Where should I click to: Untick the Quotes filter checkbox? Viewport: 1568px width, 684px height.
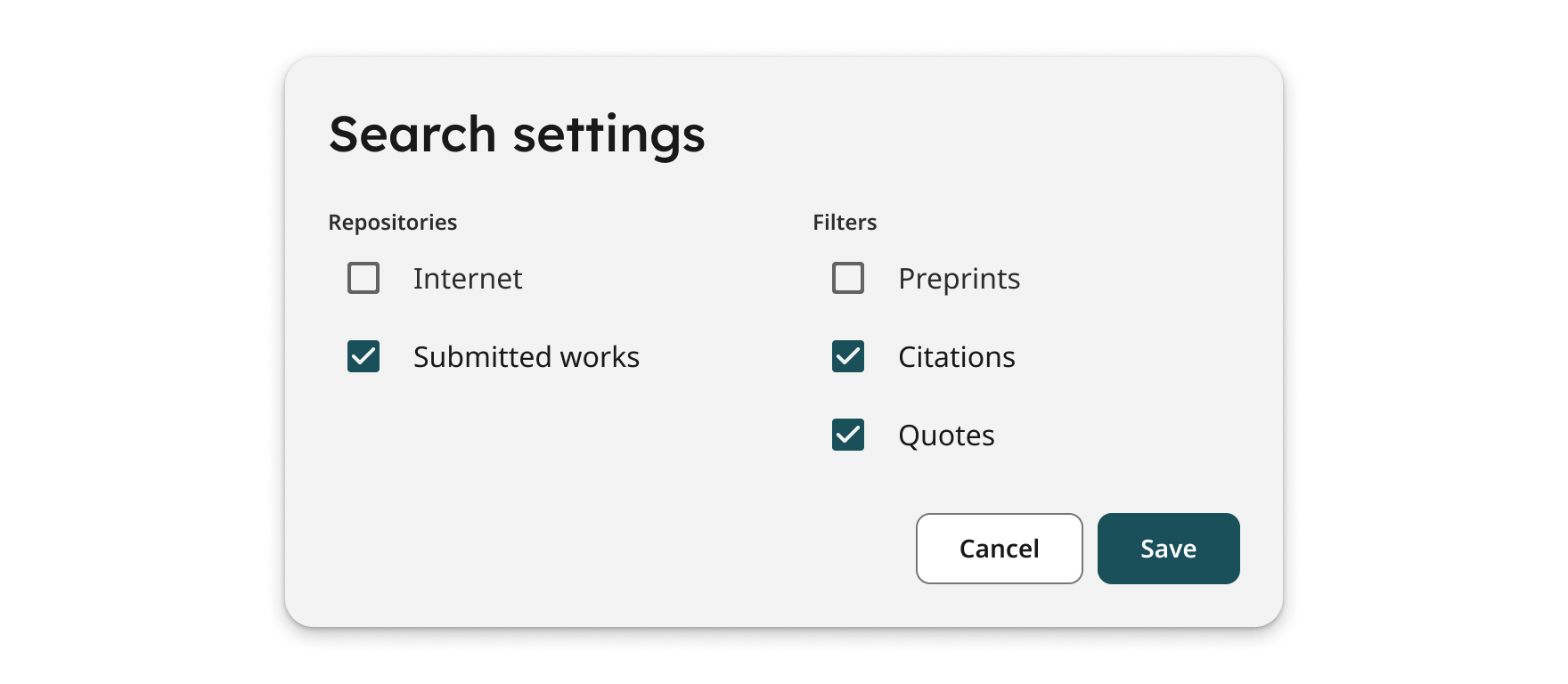point(848,435)
